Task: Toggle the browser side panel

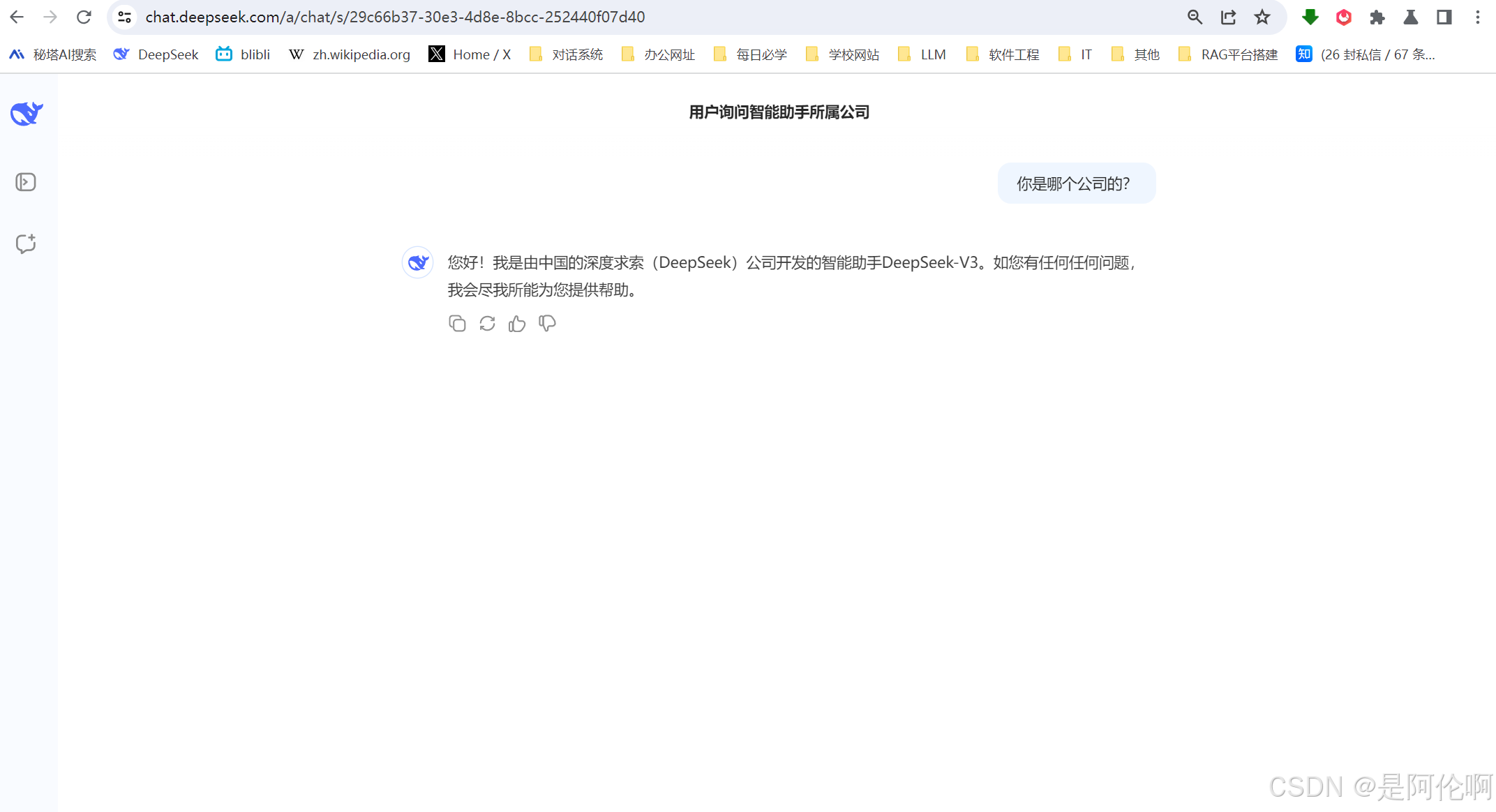Action: pyautogui.click(x=1444, y=17)
